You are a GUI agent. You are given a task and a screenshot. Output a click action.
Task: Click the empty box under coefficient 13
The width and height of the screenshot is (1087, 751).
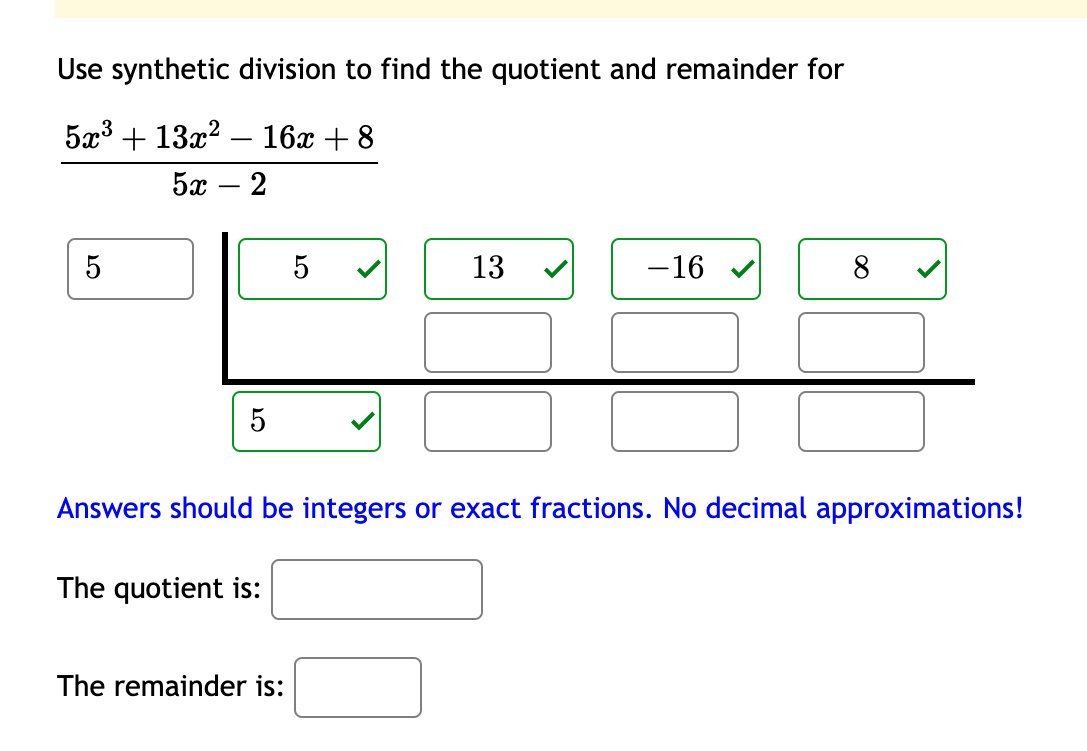(488, 342)
